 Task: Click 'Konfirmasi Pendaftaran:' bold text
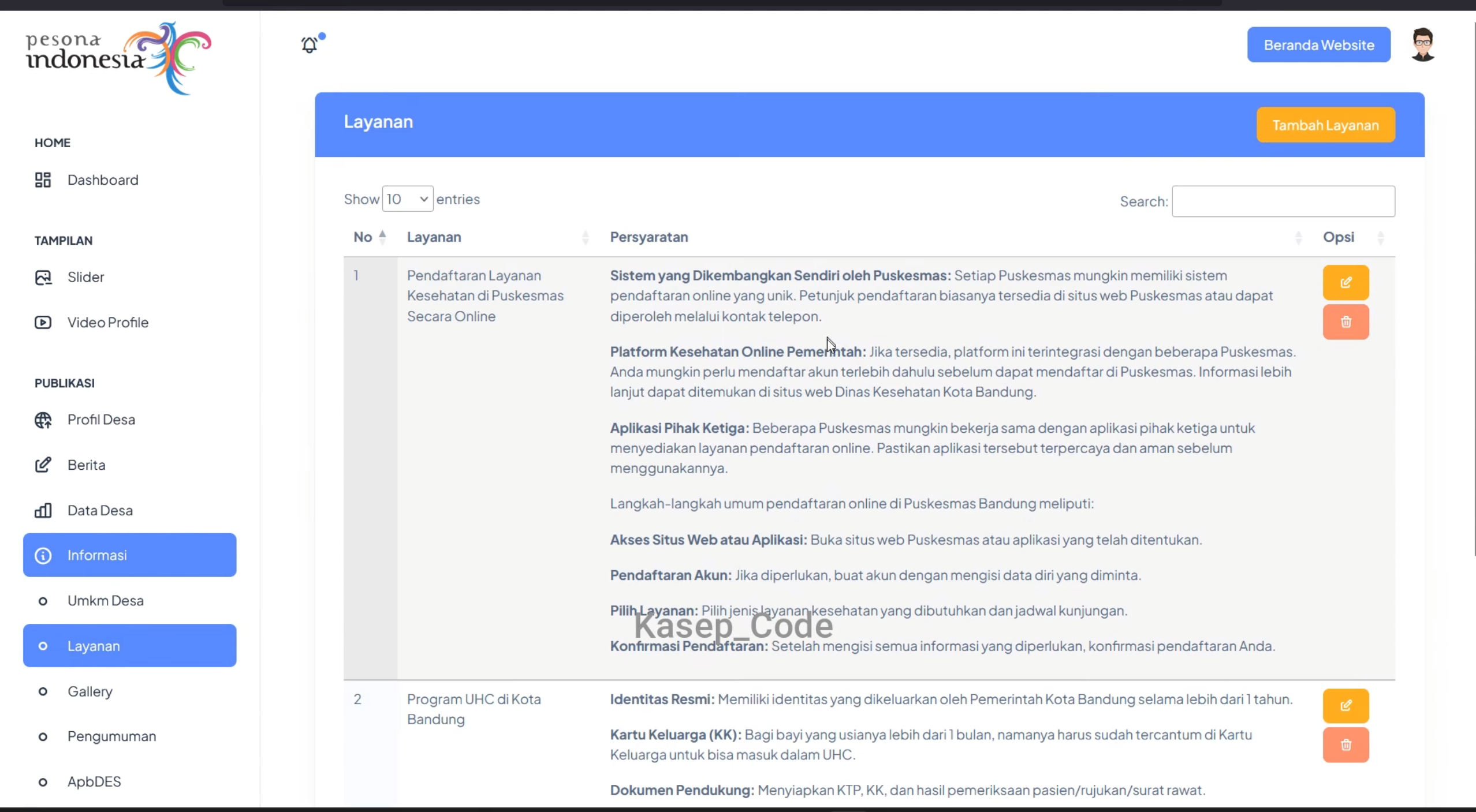689,646
